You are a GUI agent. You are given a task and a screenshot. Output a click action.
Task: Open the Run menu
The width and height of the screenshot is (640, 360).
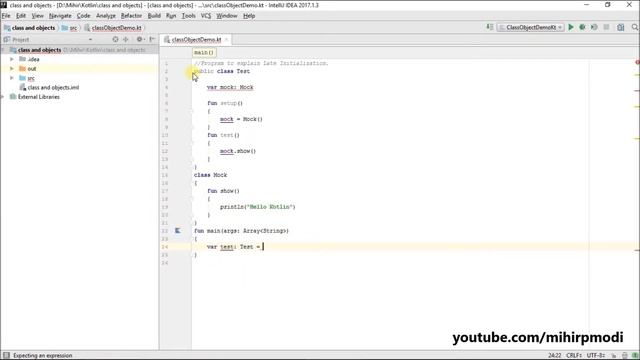pos(171,16)
